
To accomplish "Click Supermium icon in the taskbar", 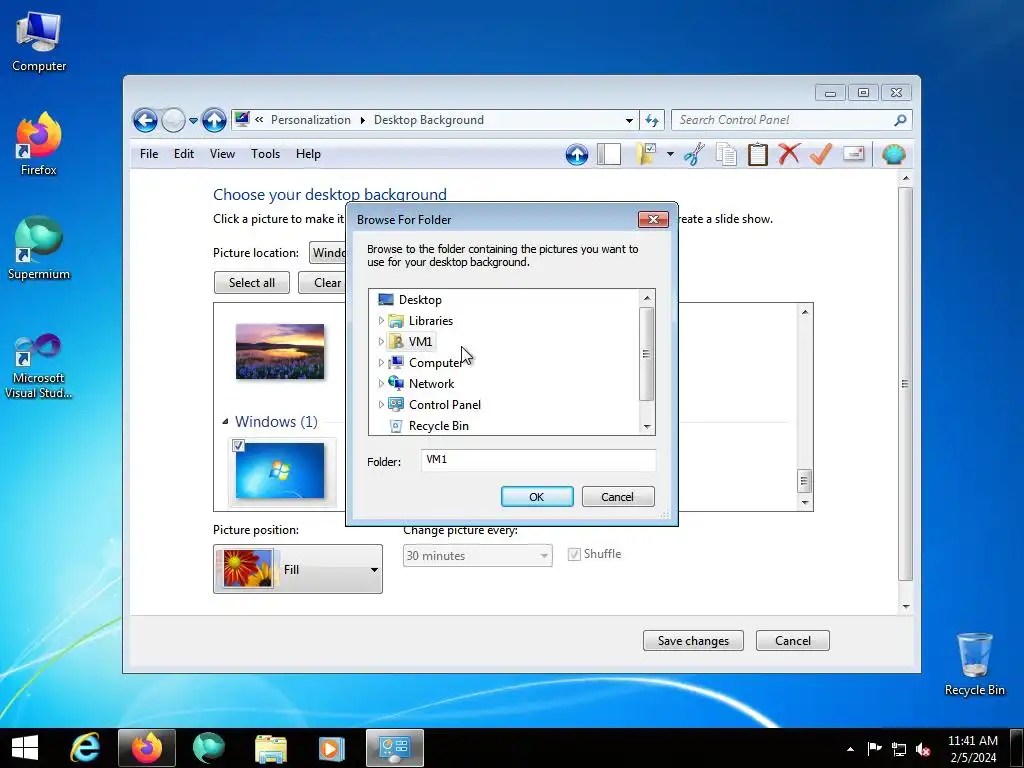I will [208, 748].
